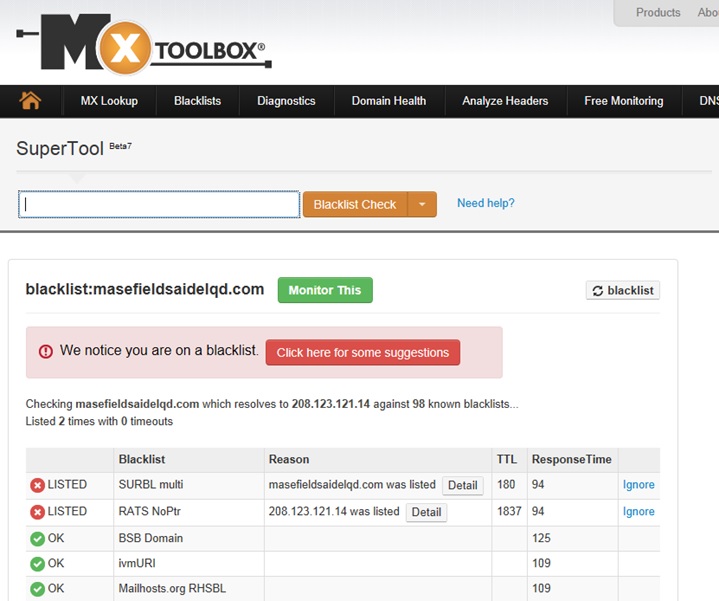The image size is (719, 601).
Task: Click the green check icon for BSB Domain
Action: point(37,539)
